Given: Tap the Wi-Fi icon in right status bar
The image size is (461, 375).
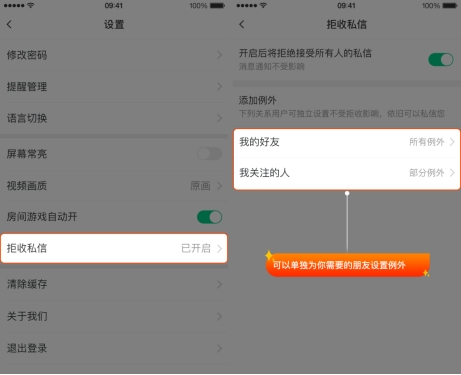Looking at the screenshot, I should [263, 5].
